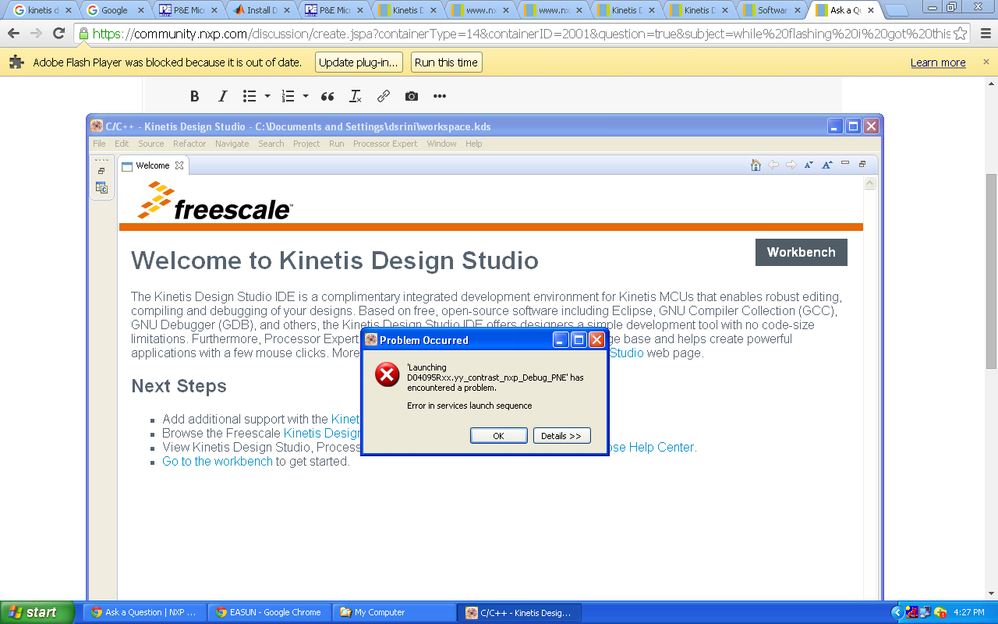Navigate back arrow in Welcome toolbar
The image size is (998, 624).
773,165
